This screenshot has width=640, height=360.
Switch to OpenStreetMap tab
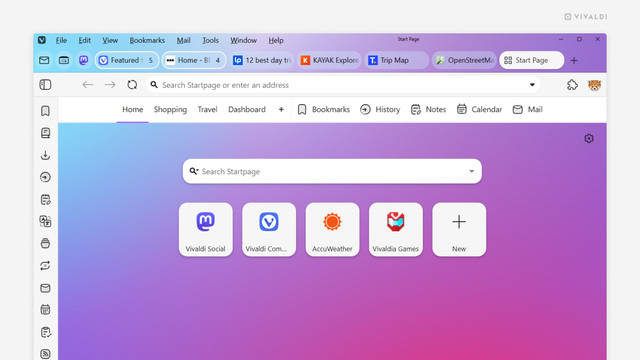(x=464, y=60)
